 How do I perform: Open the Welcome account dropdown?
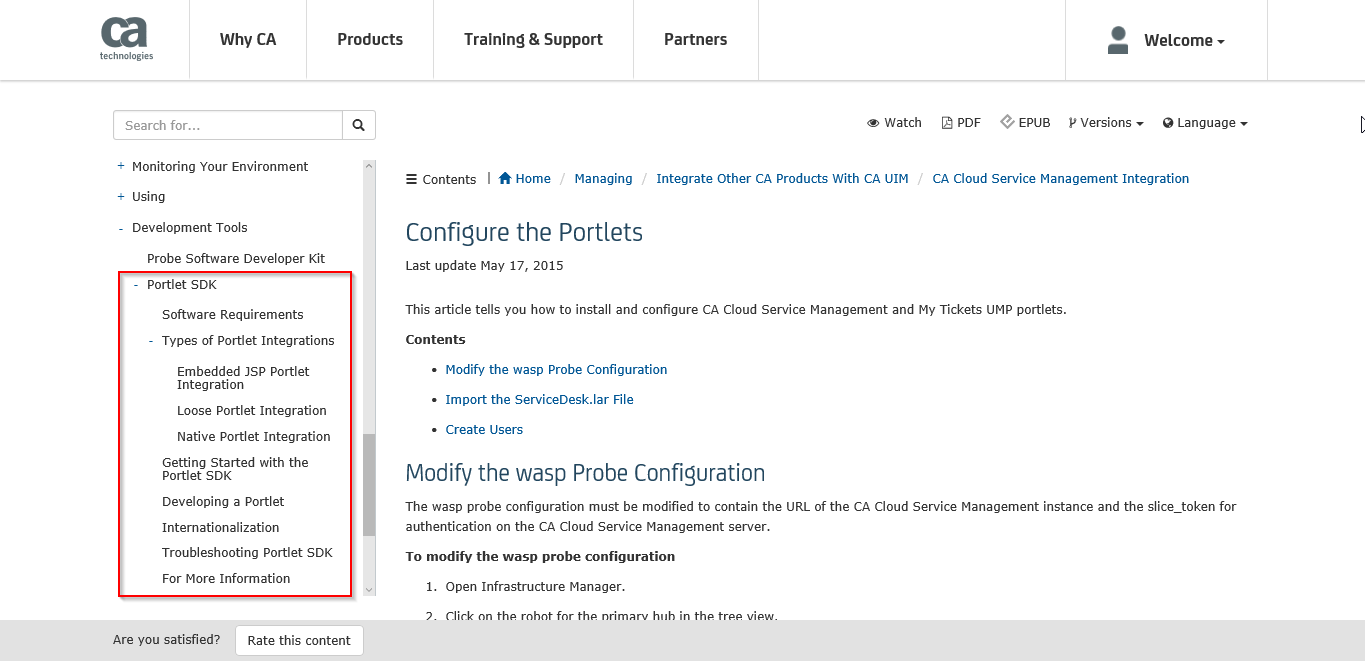click(x=1184, y=41)
